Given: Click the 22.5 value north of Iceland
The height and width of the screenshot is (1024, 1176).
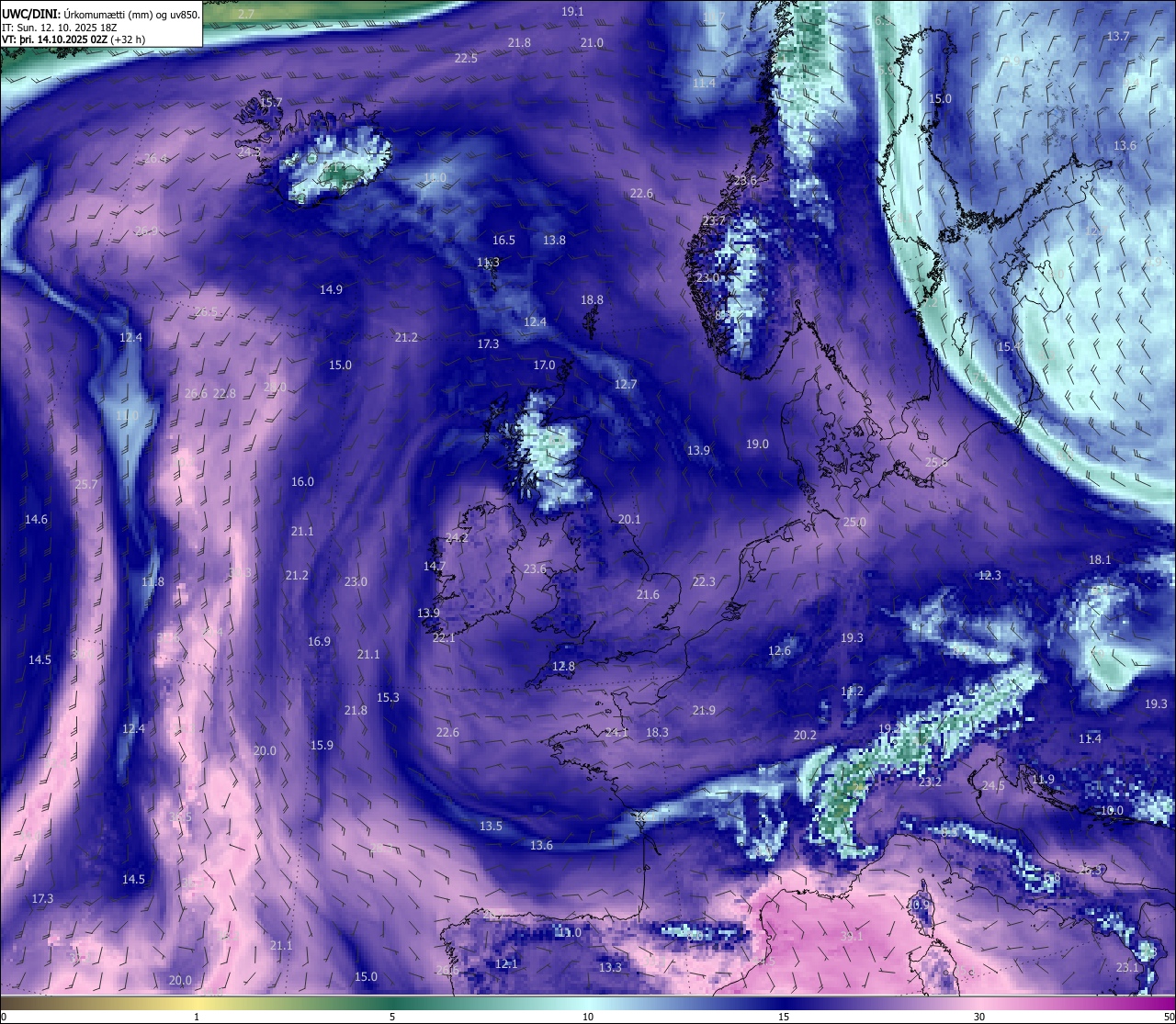Looking at the screenshot, I should 466,58.
